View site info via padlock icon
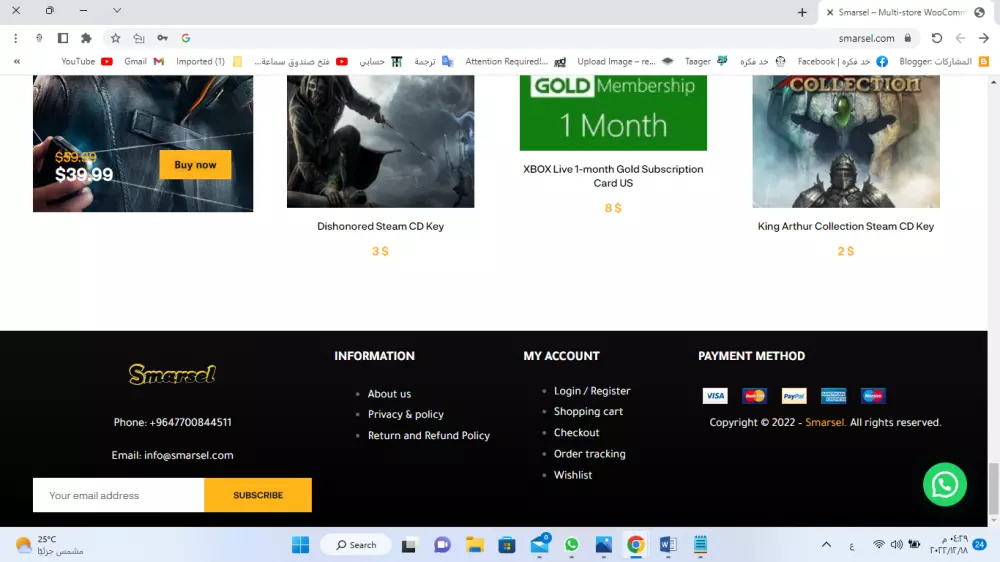This screenshot has height=562, width=1000. [908, 38]
